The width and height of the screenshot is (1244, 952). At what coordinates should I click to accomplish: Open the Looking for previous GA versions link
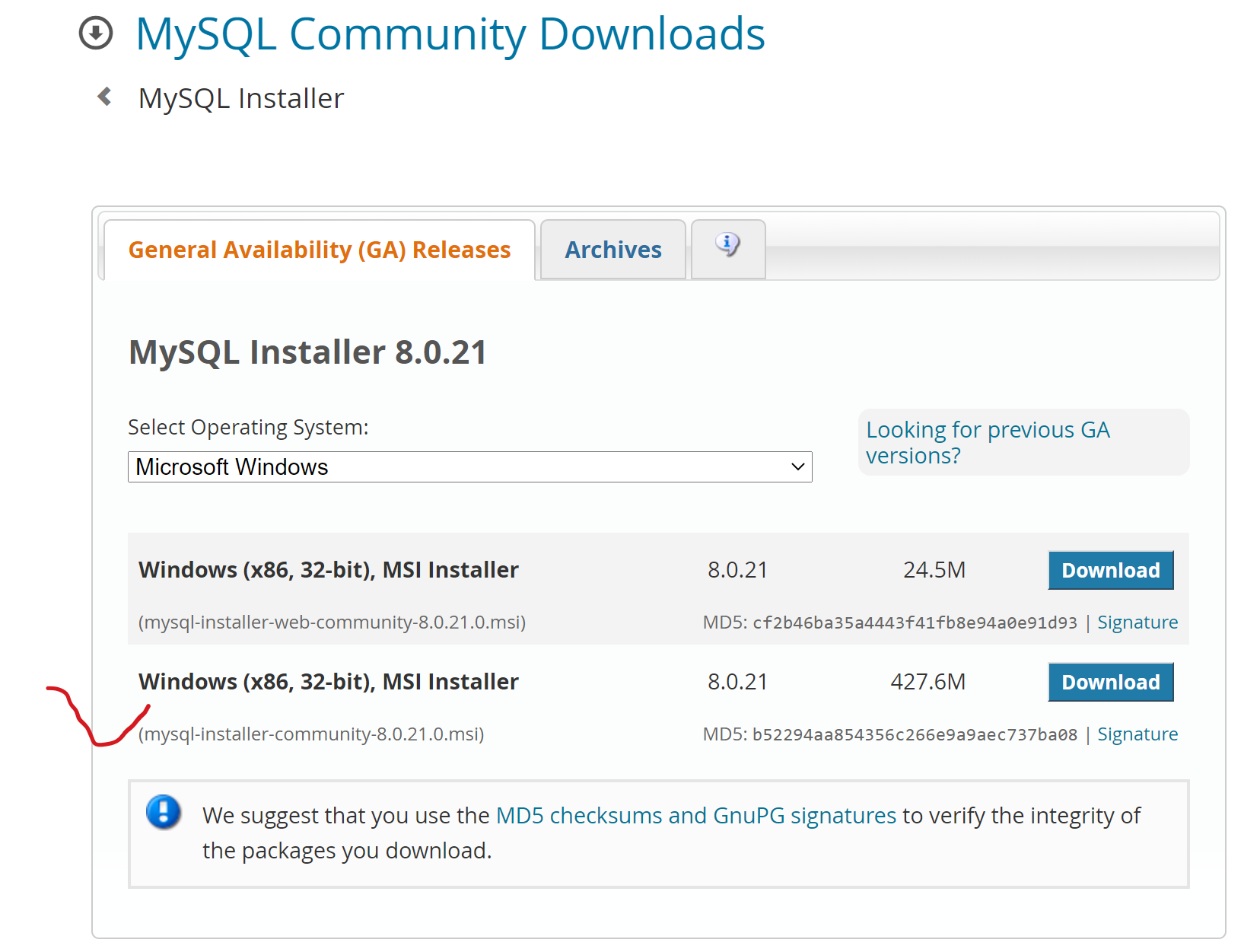(x=988, y=442)
